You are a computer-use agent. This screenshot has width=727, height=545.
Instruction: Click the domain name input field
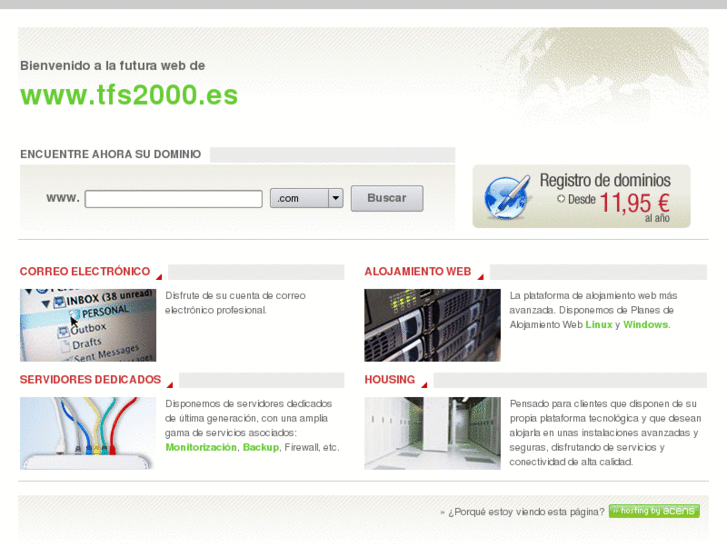(173, 199)
